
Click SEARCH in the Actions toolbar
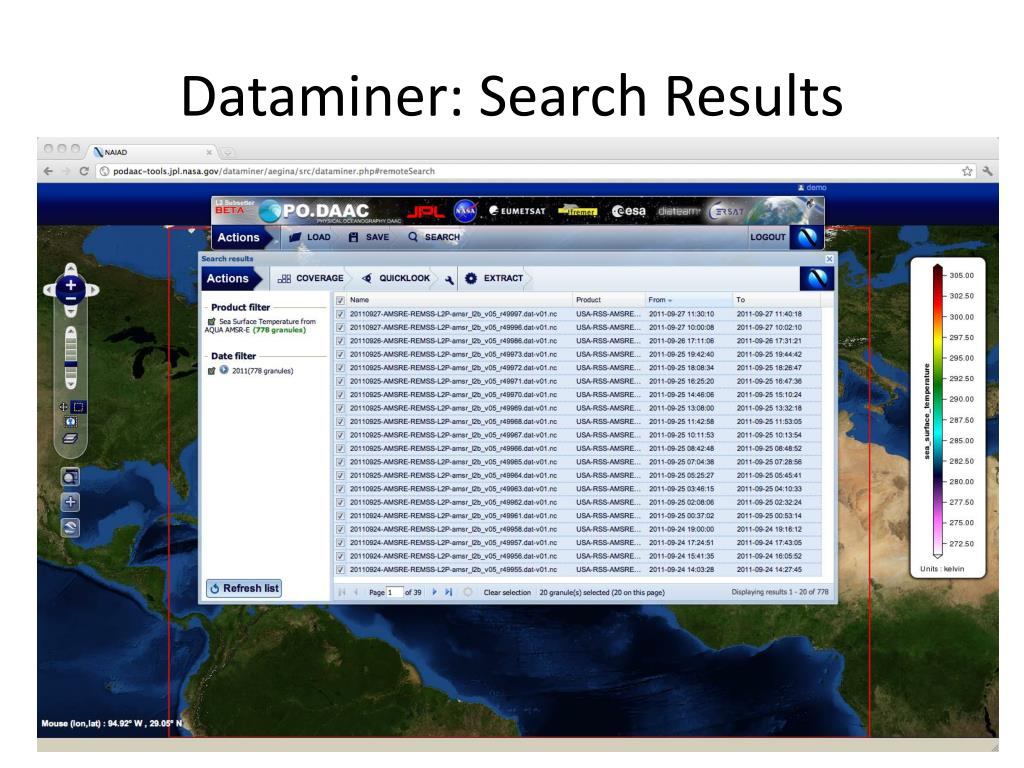tap(434, 237)
